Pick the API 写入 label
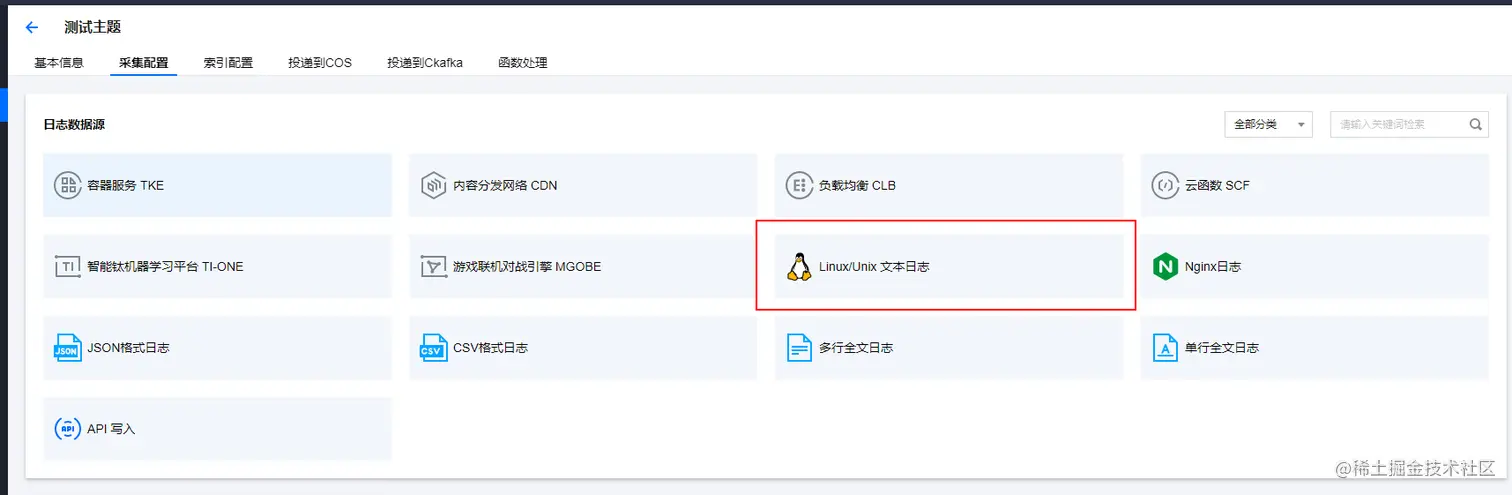The image size is (1512, 495). pyautogui.click(x=111, y=429)
